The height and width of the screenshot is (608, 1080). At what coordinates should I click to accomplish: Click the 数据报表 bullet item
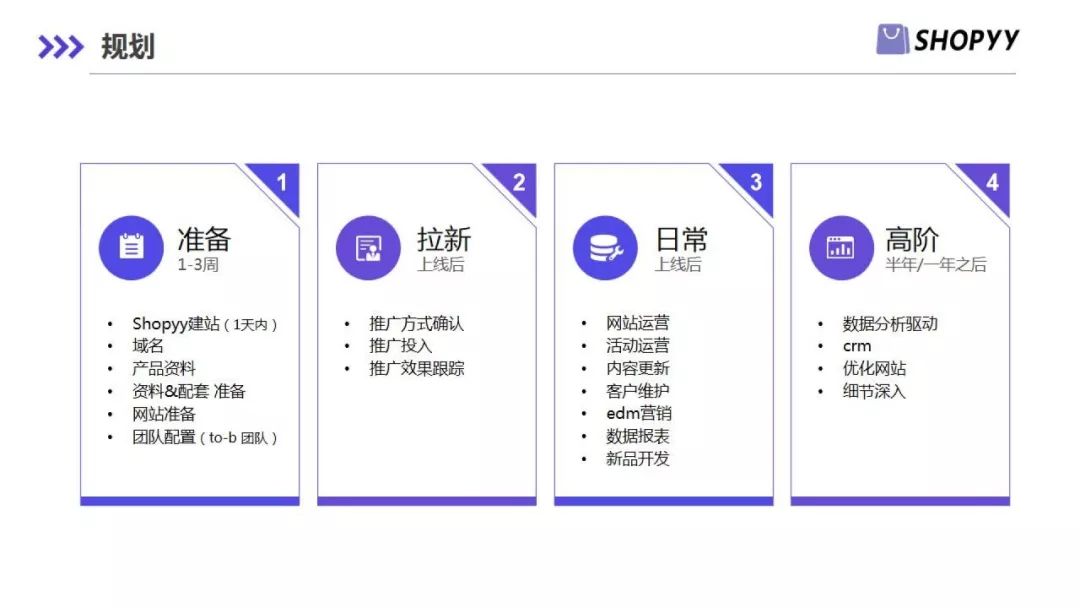tap(638, 436)
